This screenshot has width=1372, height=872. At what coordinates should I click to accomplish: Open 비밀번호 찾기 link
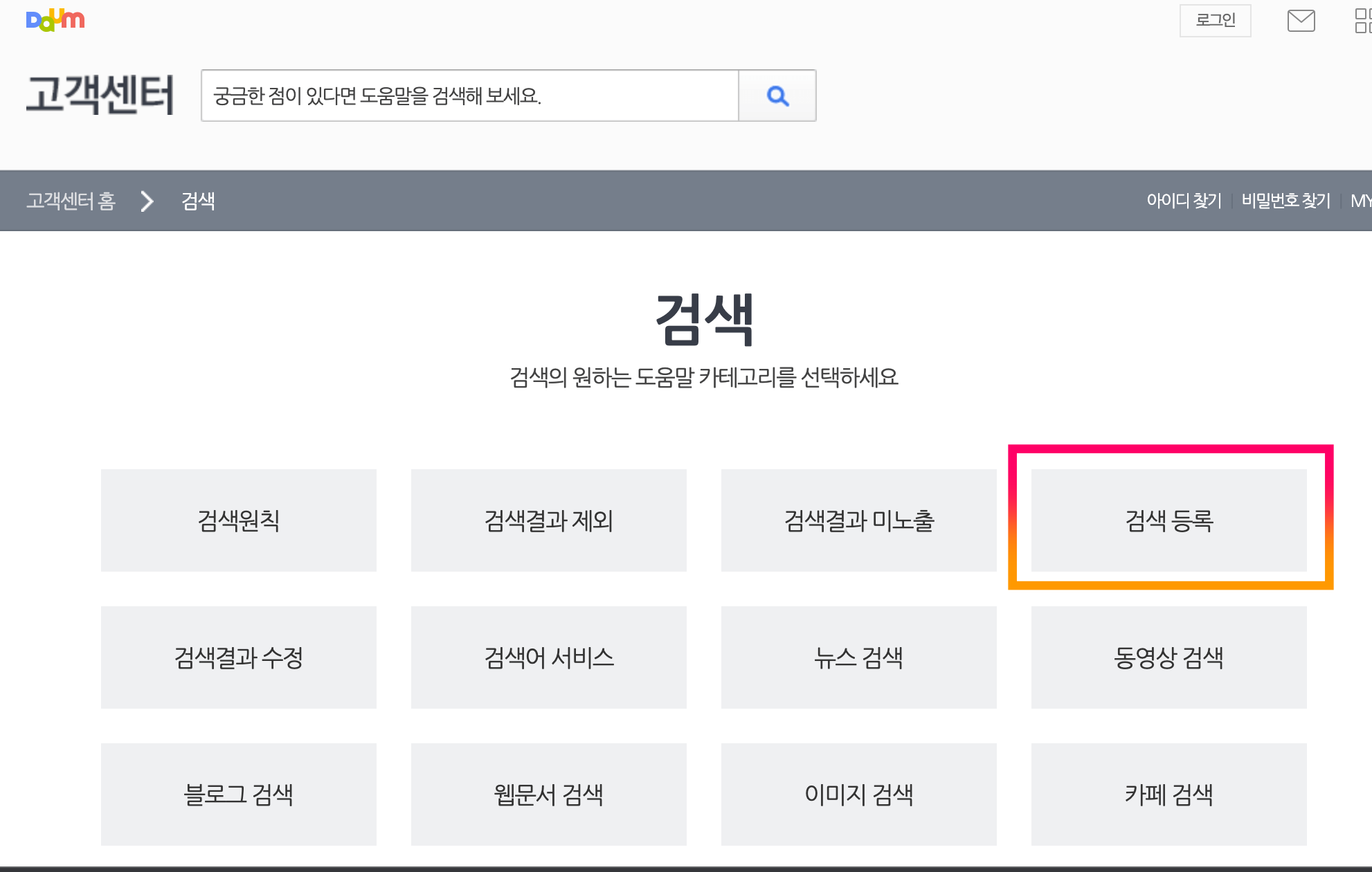pos(1286,201)
